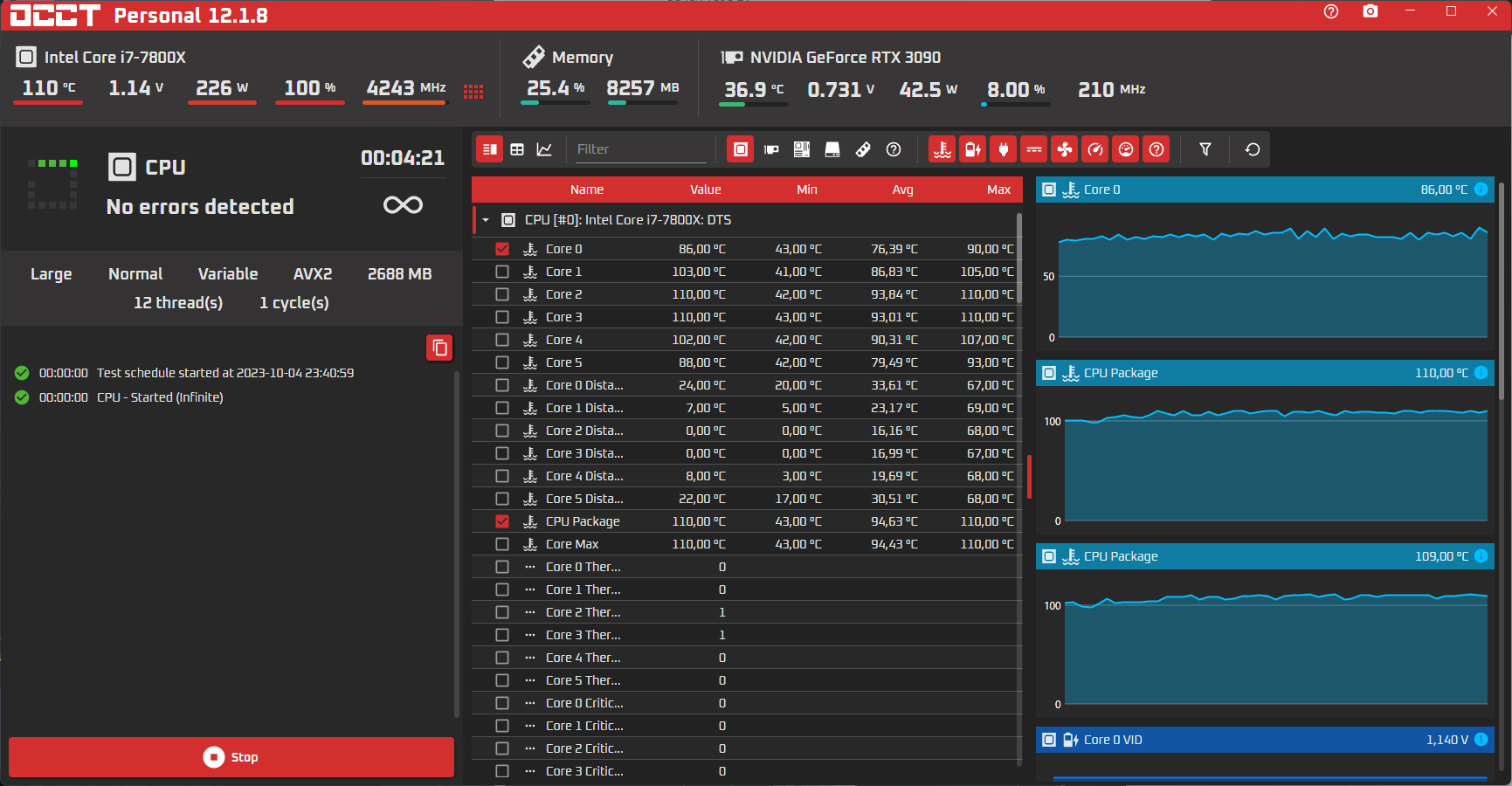1512x786 pixels.
Task: Open the help question mark in title bar
Action: [x=1331, y=11]
